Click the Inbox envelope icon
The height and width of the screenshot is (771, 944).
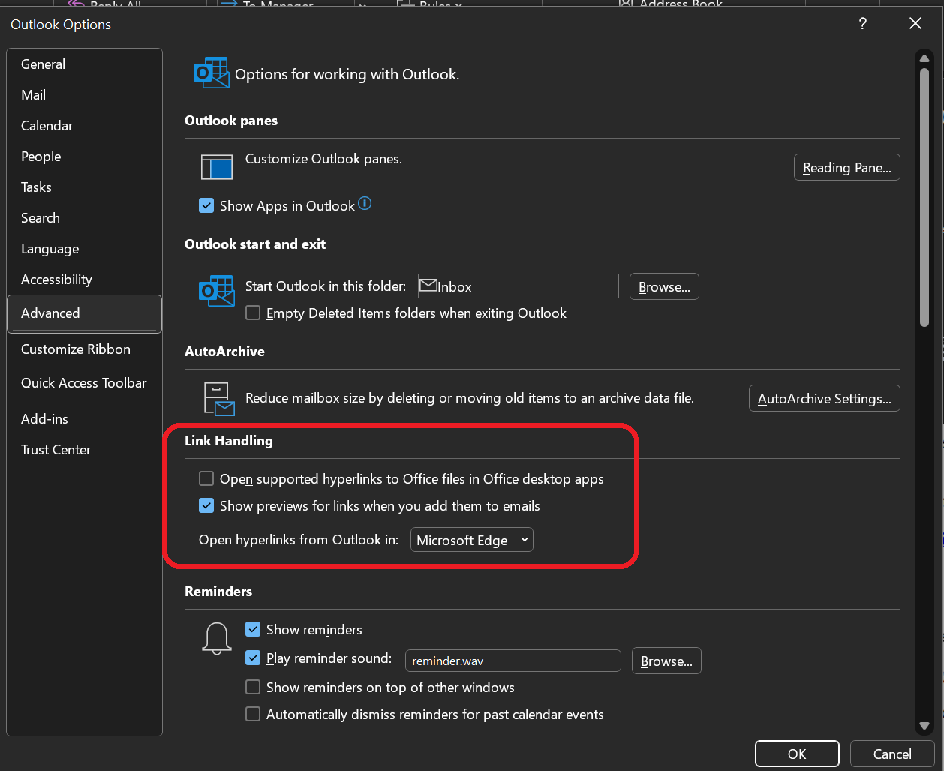(x=427, y=285)
